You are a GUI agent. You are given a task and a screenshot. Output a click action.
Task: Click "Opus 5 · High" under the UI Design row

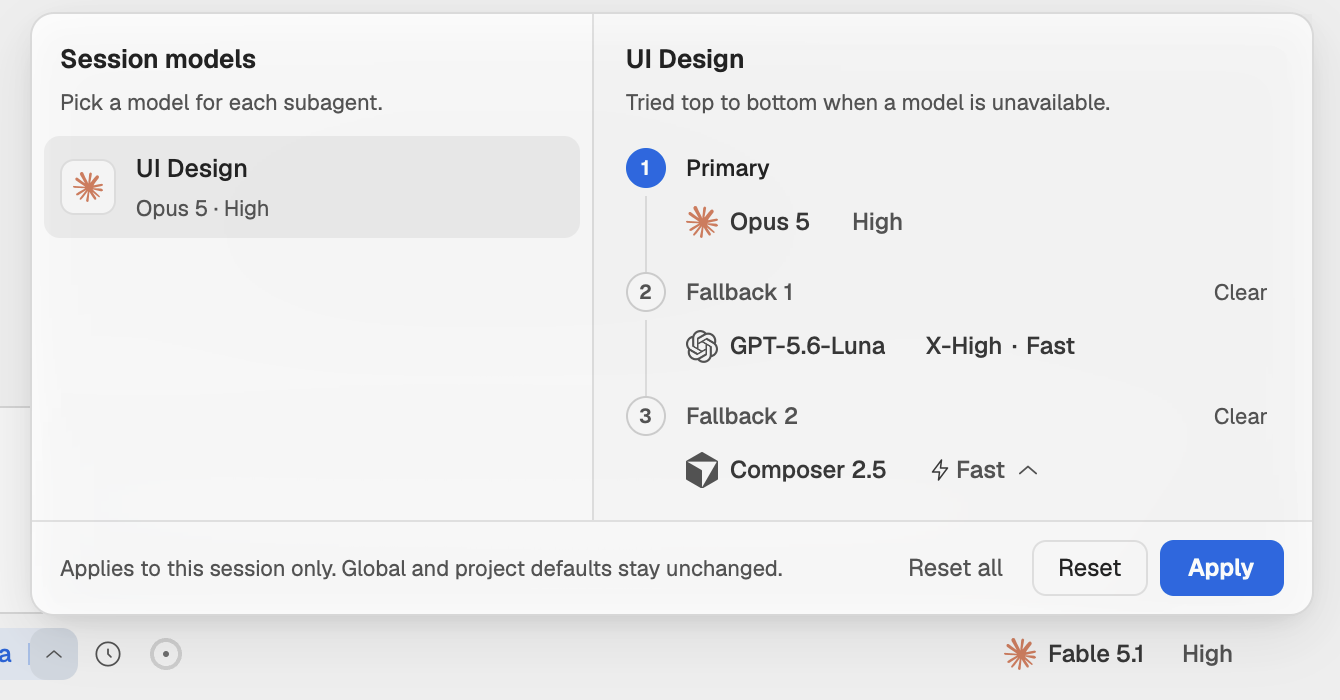pyautogui.click(x=202, y=208)
